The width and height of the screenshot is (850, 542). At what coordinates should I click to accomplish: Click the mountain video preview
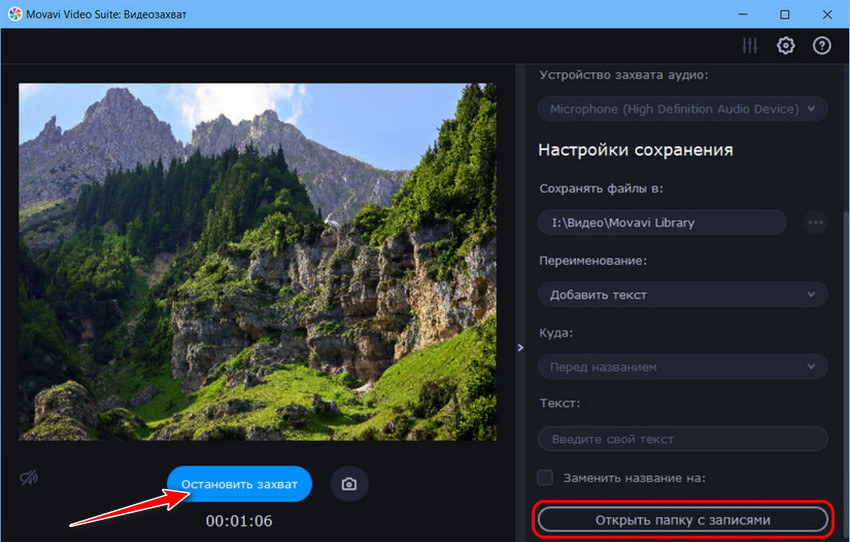point(257,261)
